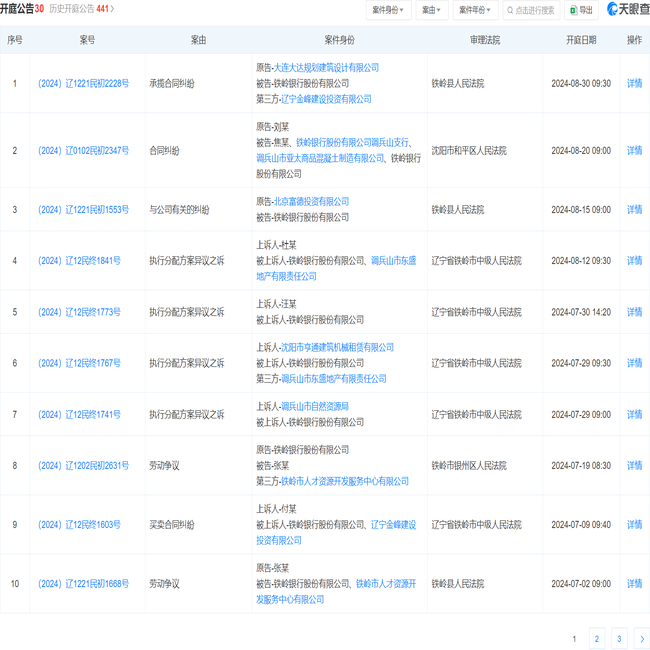The height and width of the screenshot is (650, 650).
Task: Click 详情 for row 8
Action: pyautogui.click(x=634, y=466)
